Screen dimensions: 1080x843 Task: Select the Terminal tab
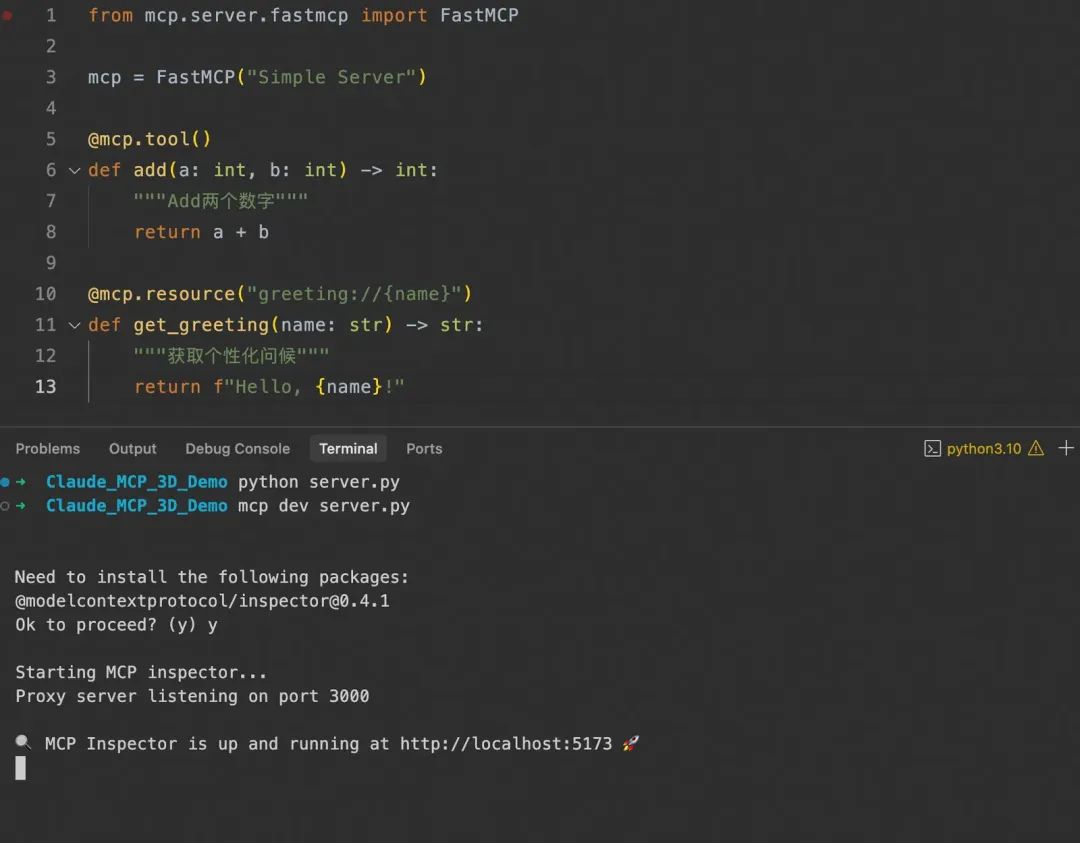tap(348, 449)
